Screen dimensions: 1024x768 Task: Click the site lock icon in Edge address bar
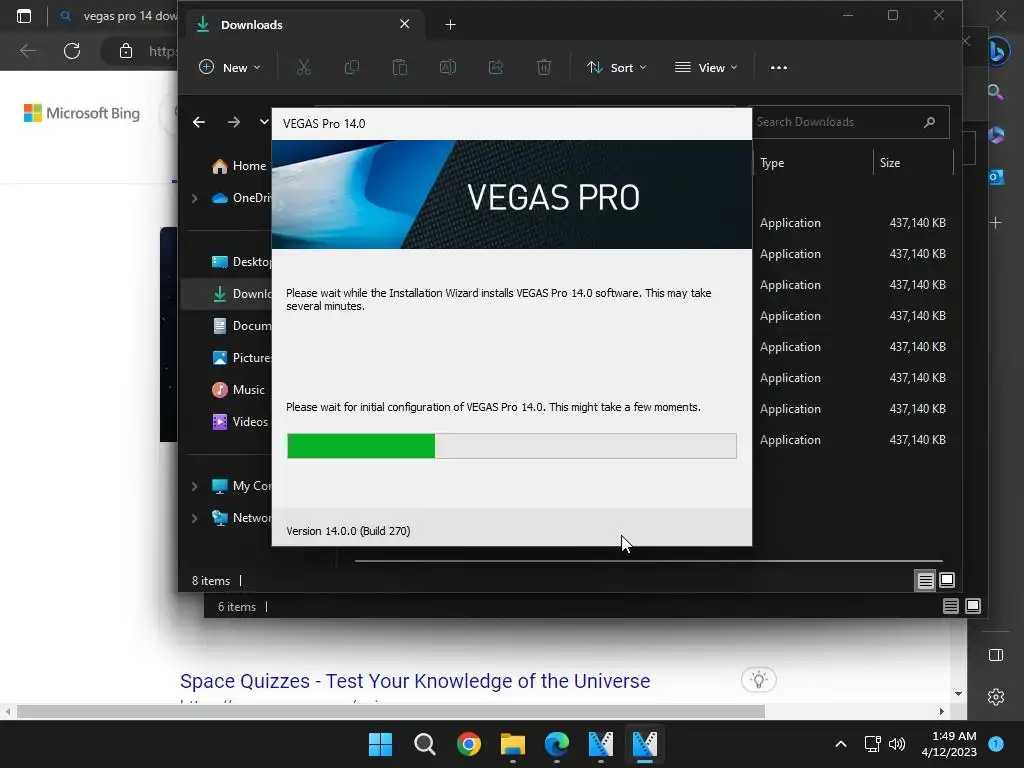125,51
